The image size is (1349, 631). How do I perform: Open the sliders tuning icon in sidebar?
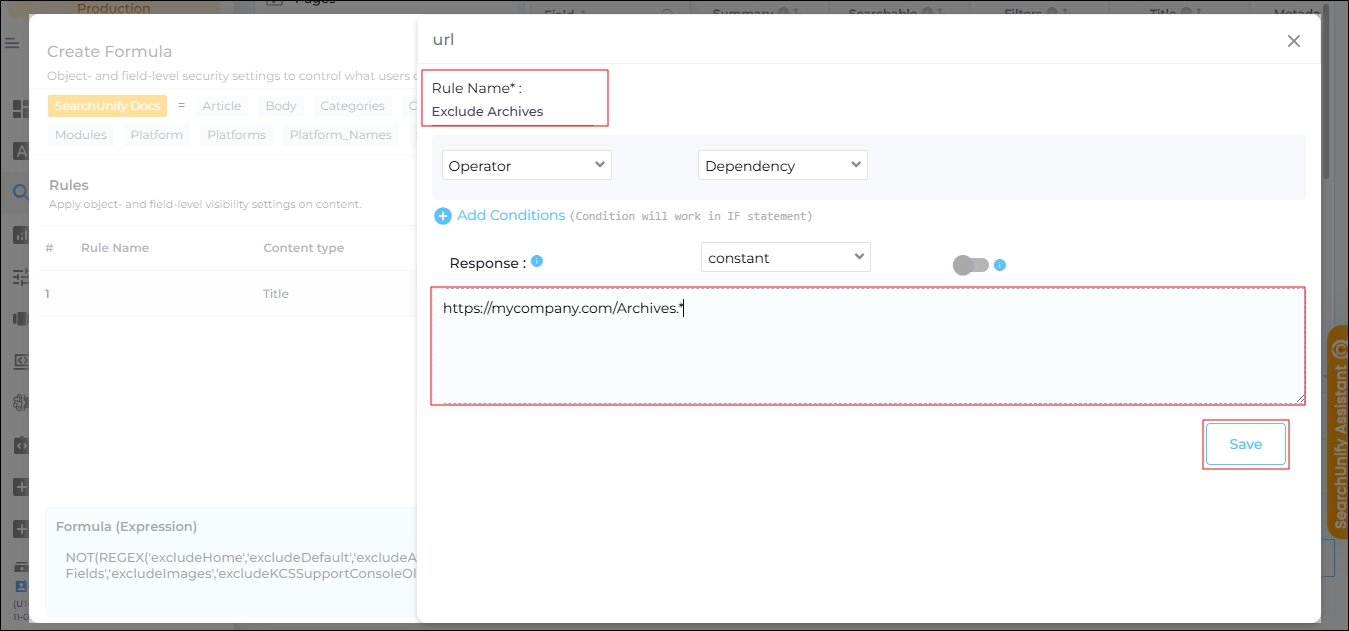19,277
